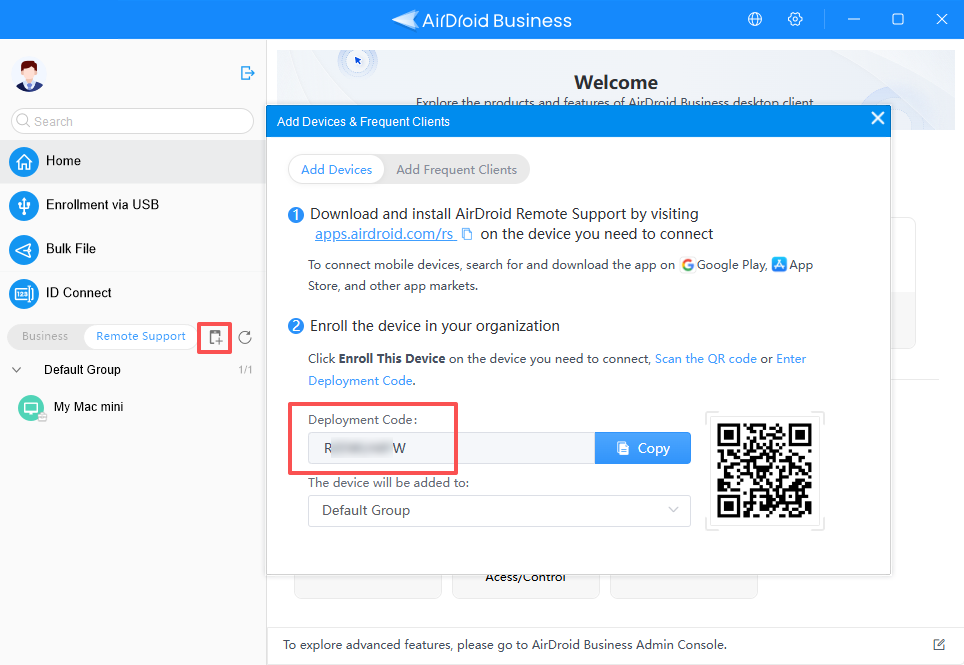Click the Default Group row label
Image resolution: width=964 pixels, height=665 pixels.
[82, 370]
